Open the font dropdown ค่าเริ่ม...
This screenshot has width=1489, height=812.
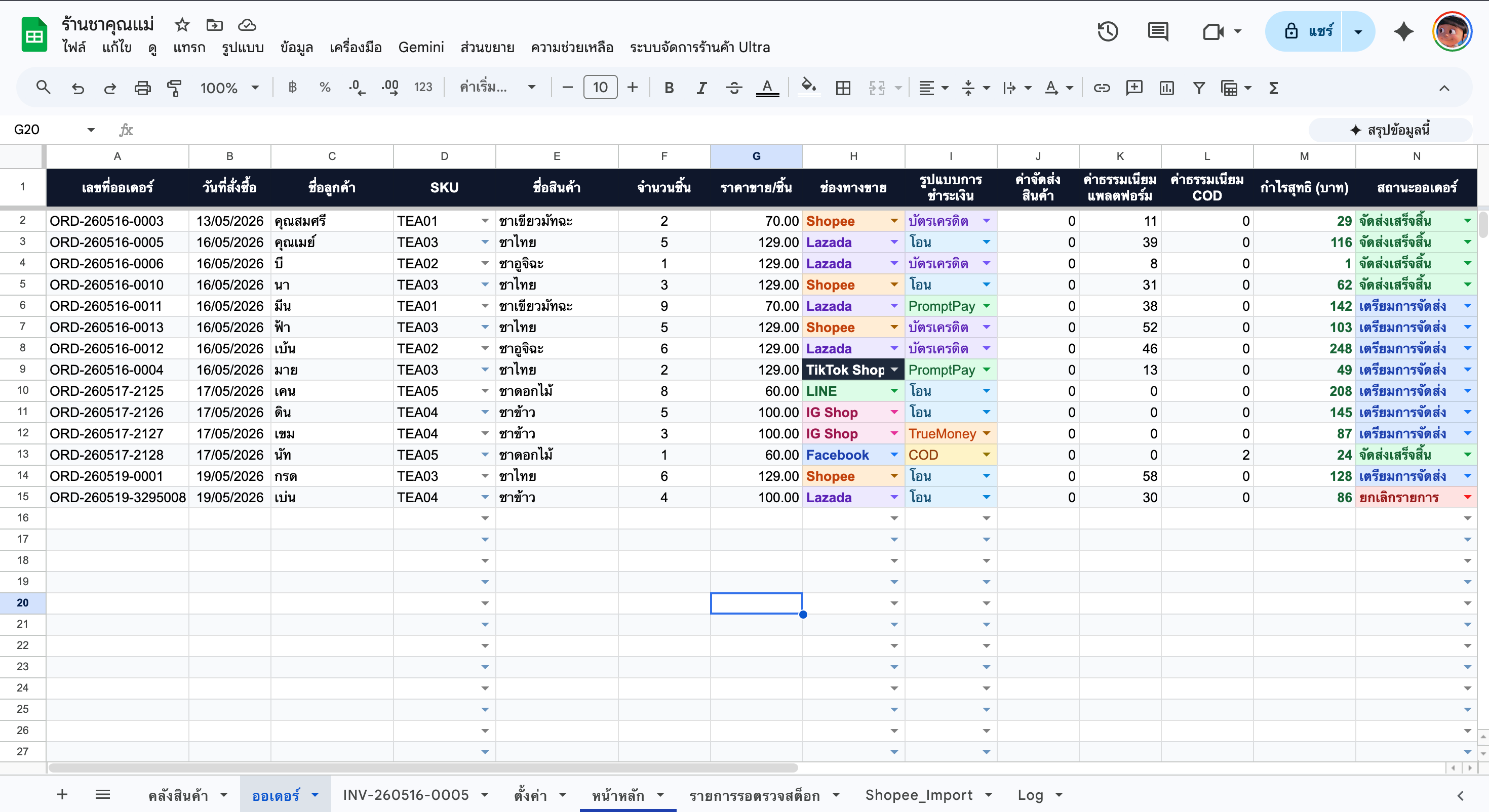pyautogui.click(x=497, y=88)
